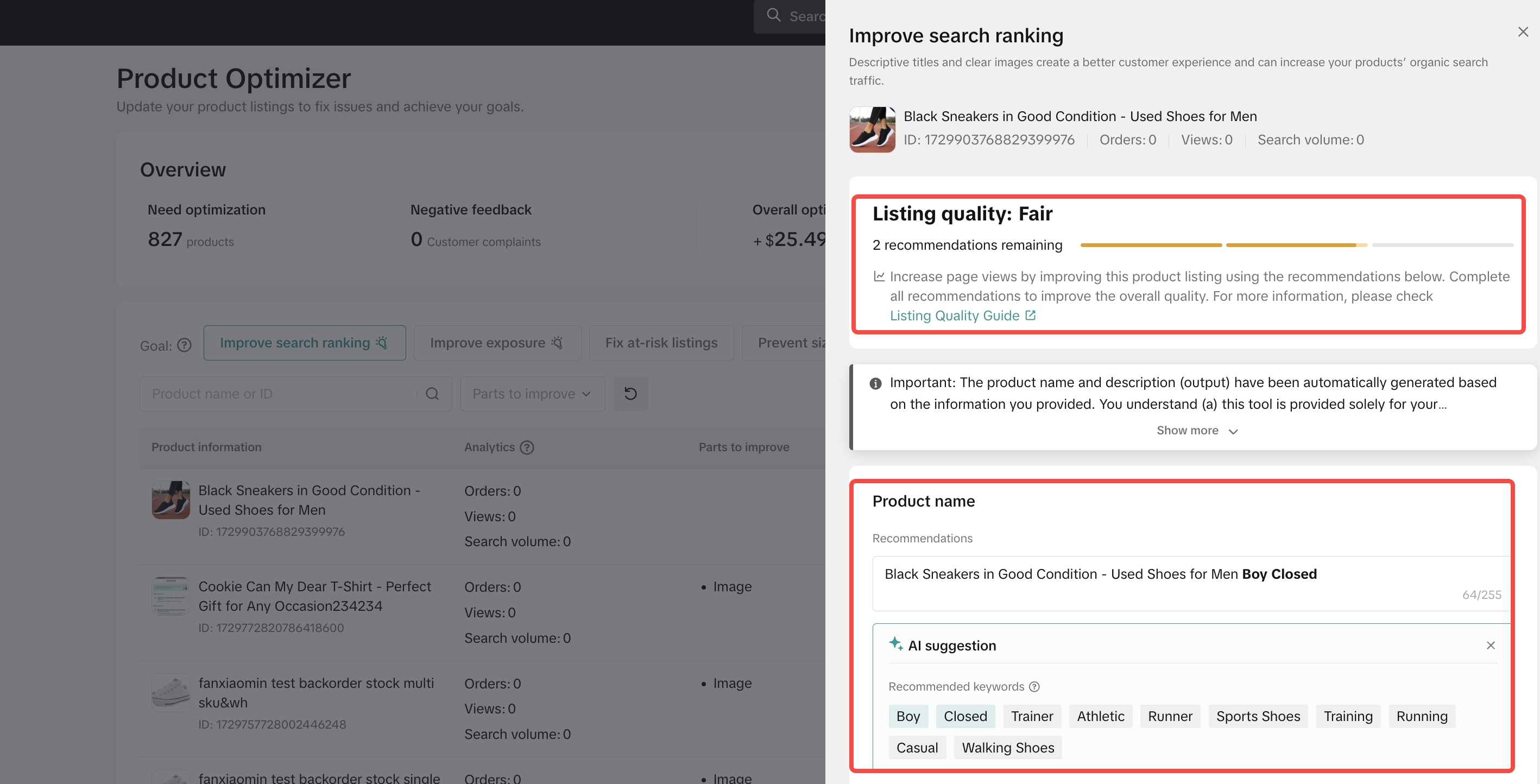The image size is (1540, 784).
Task: Open the Goal help tooltip icon
Action: coord(184,345)
